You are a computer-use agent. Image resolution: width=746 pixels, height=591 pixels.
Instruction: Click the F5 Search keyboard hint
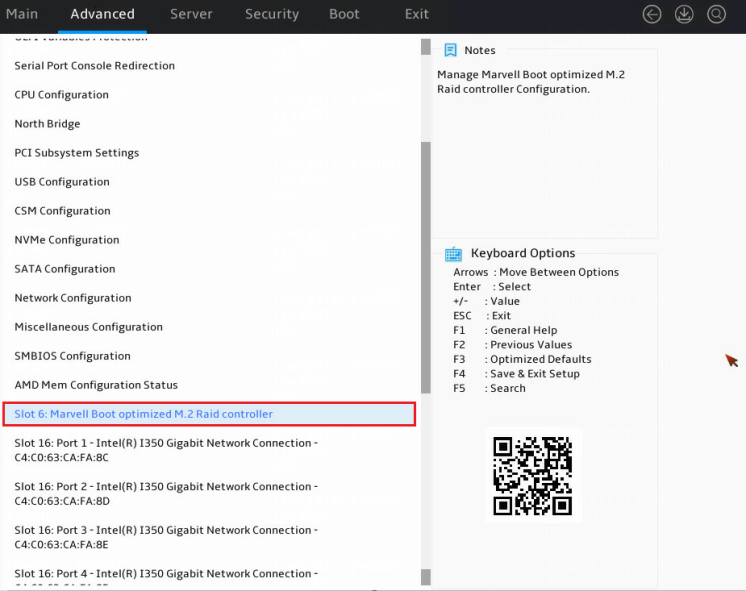click(x=490, y=388)
